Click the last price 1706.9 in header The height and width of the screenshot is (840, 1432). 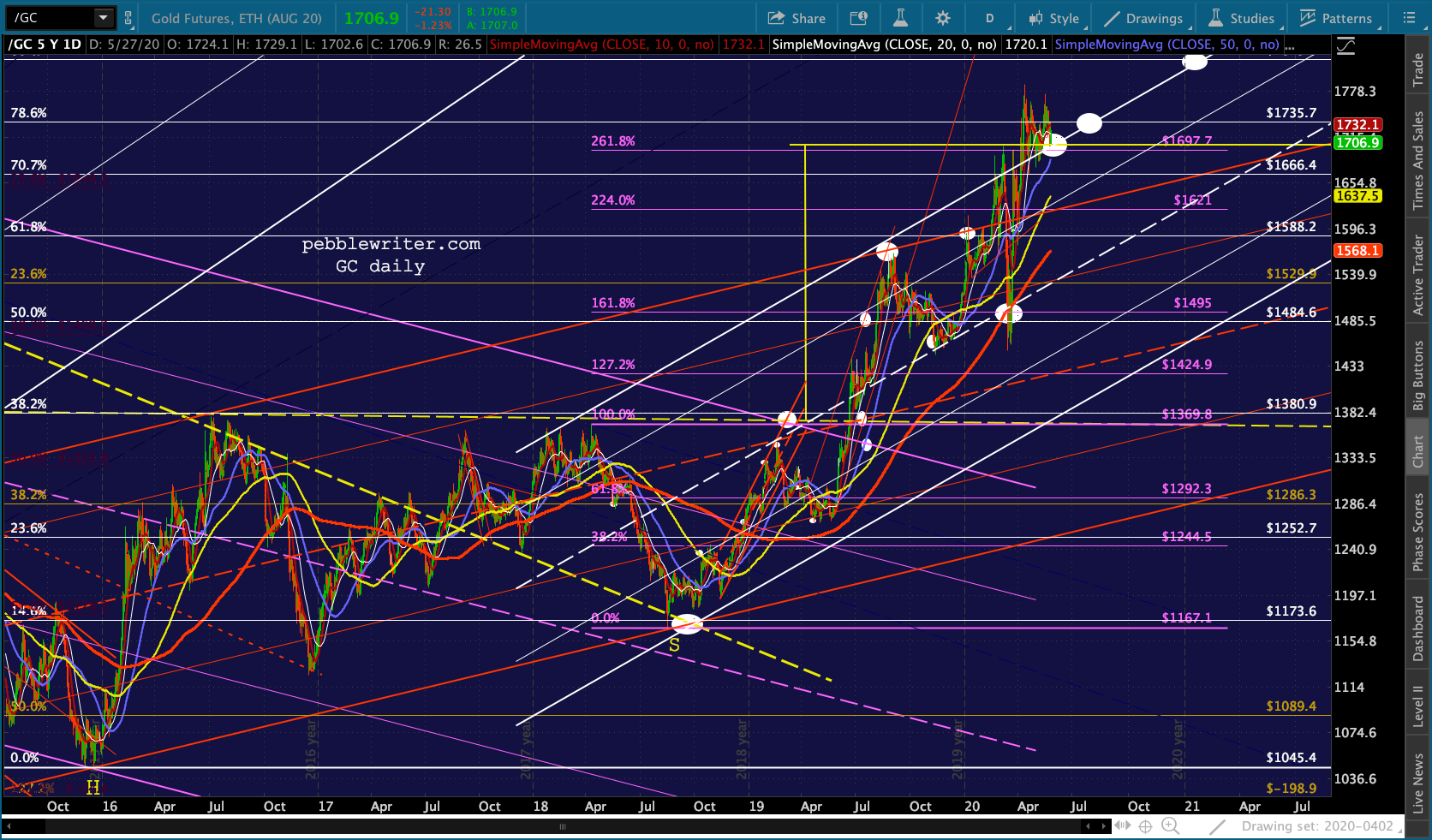(x=372, y=18)
